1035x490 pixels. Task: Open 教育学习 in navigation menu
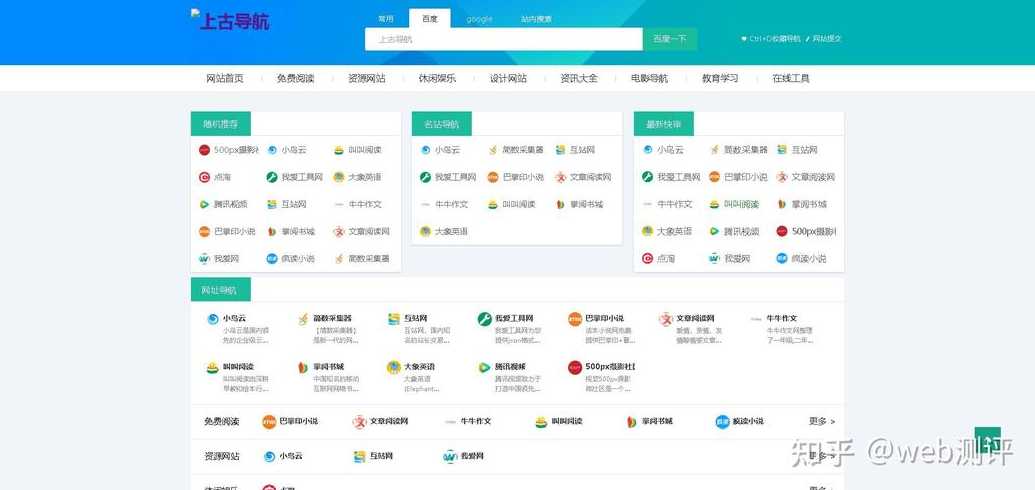pyautogui.click(x=720, y=78)
